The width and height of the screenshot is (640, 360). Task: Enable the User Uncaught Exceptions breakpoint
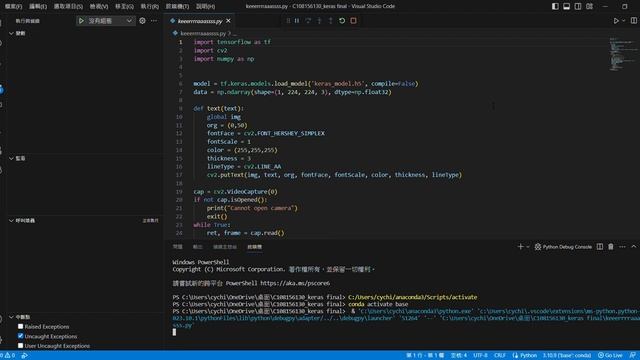coord(20,346)
